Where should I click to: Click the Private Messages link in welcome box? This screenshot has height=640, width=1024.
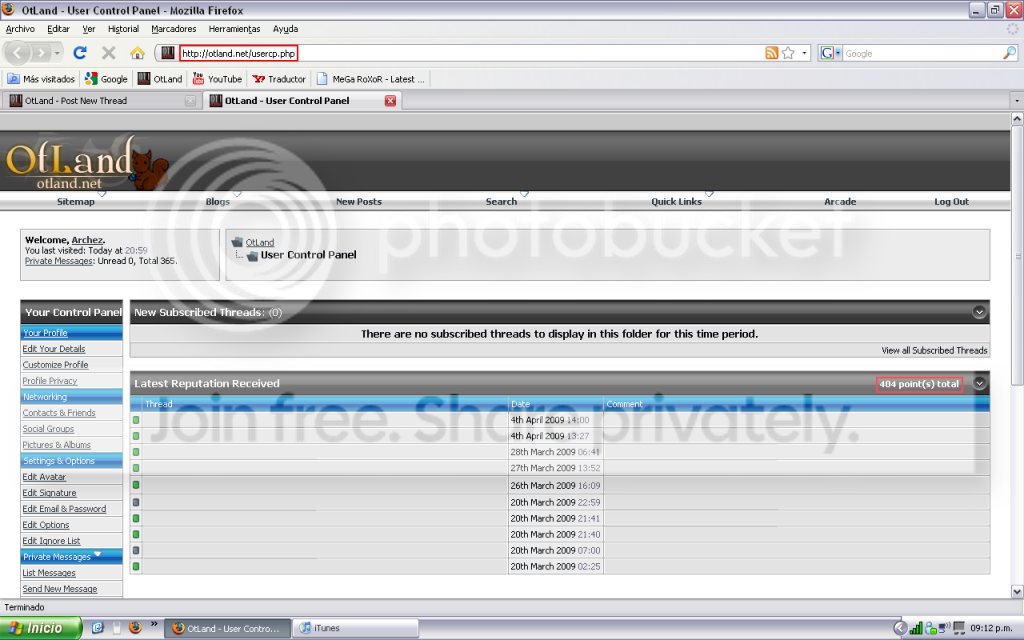[x=59, y=261]
